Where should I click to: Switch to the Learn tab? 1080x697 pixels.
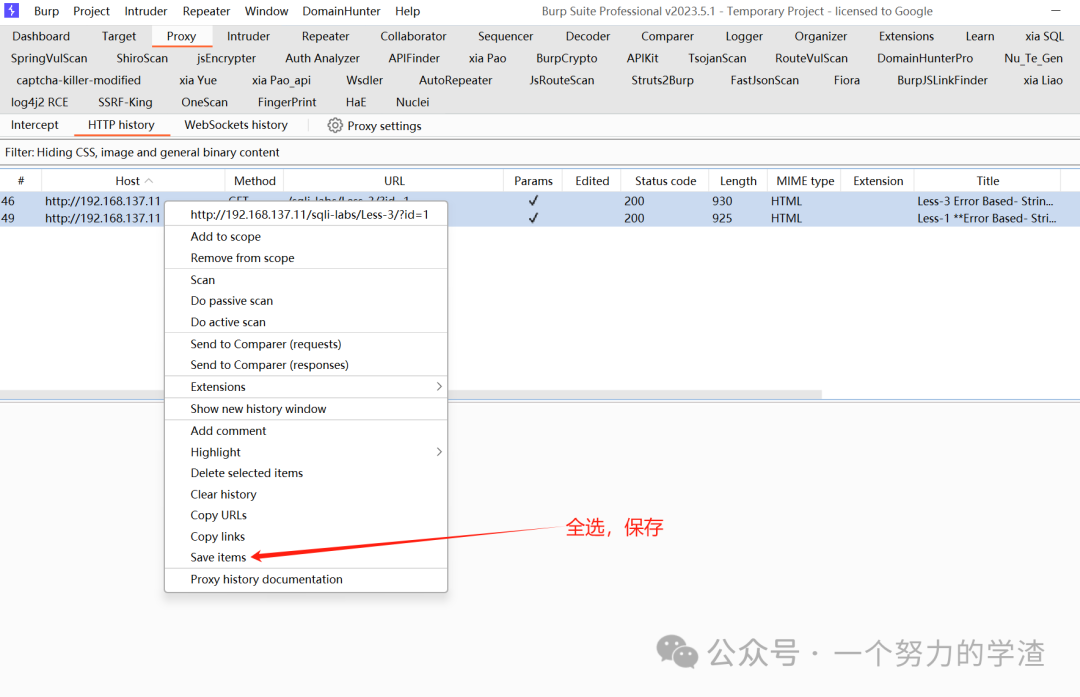tap(980, 37)
